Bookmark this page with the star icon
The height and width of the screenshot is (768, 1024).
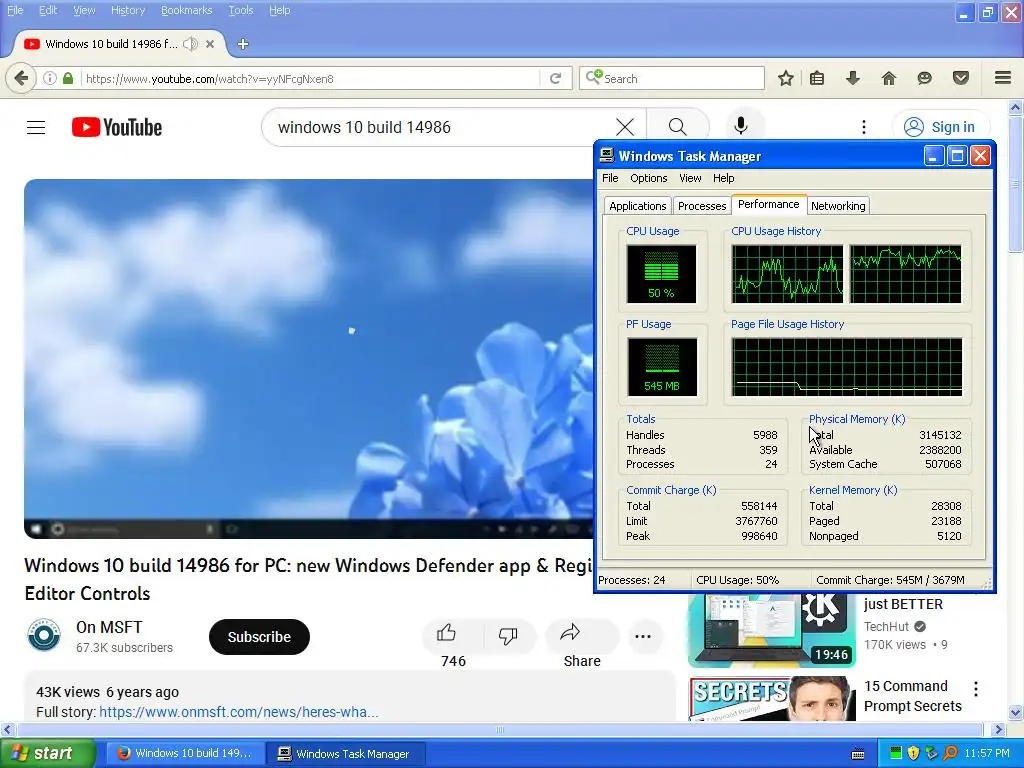786,78
